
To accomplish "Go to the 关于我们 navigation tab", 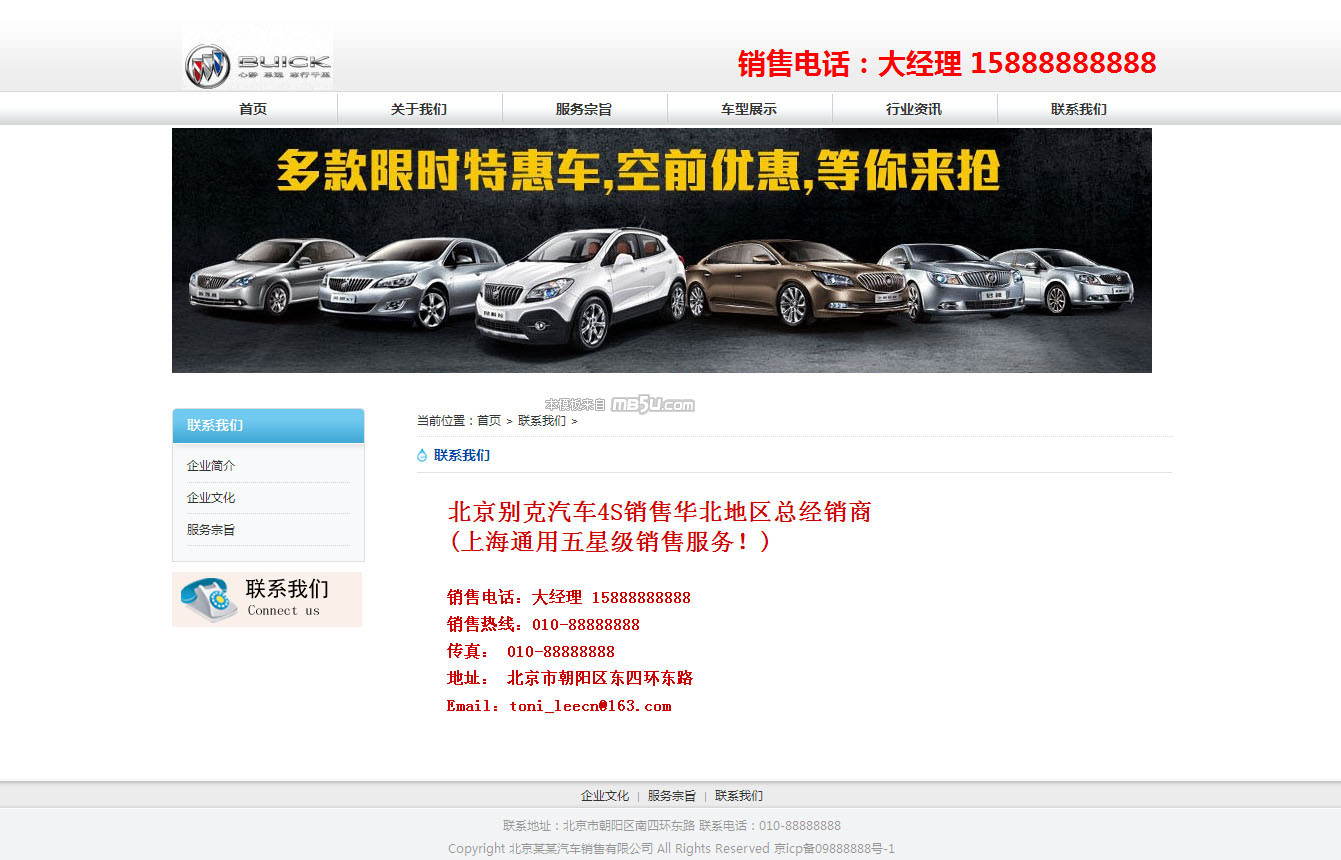I will click(x=419, y=109).
